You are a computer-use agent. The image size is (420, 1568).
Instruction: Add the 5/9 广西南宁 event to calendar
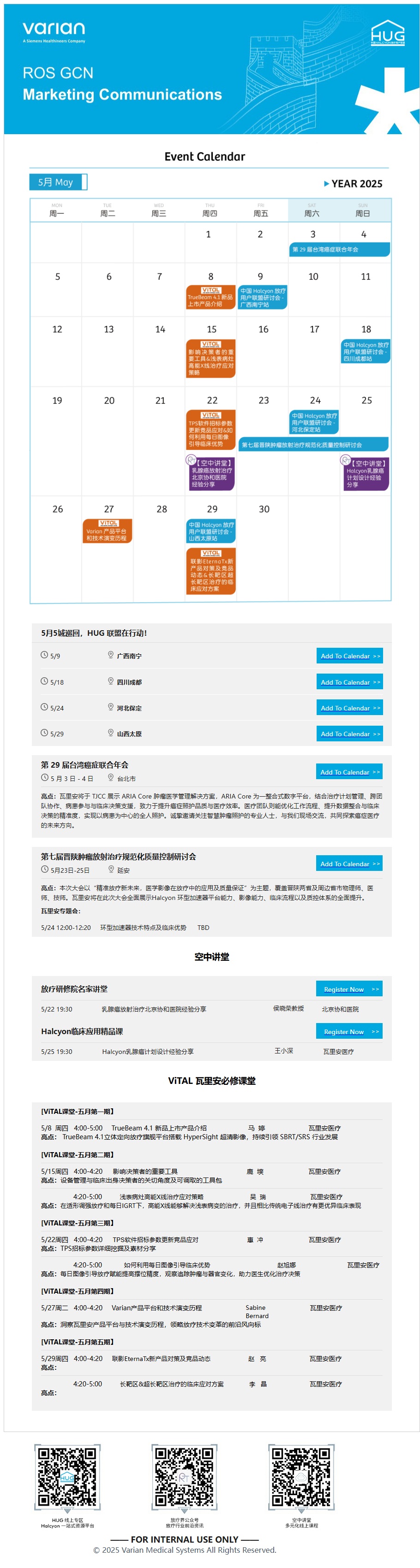tap(349, 656)
